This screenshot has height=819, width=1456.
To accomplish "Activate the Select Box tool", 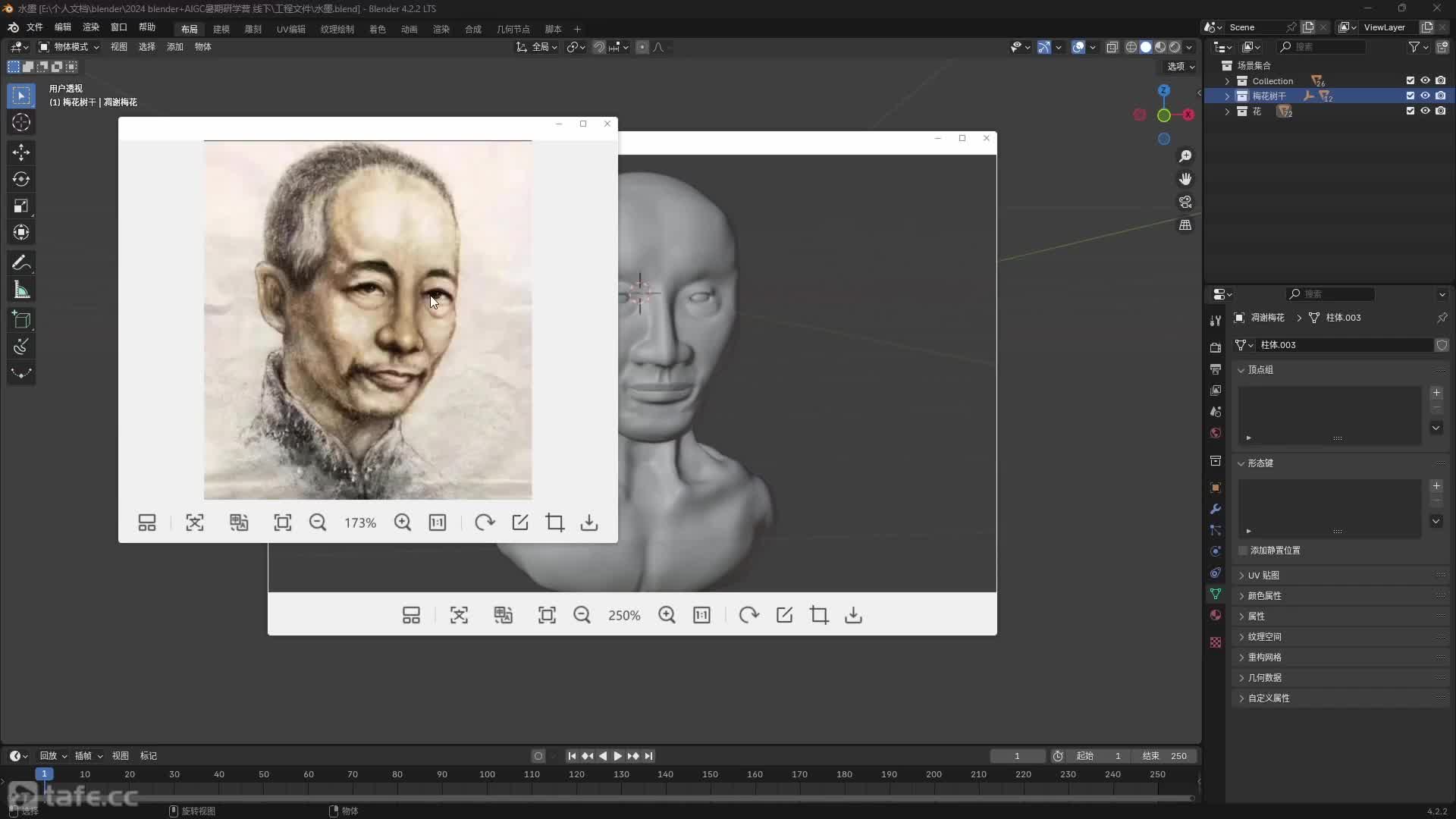I will click(x=21, y=96).
